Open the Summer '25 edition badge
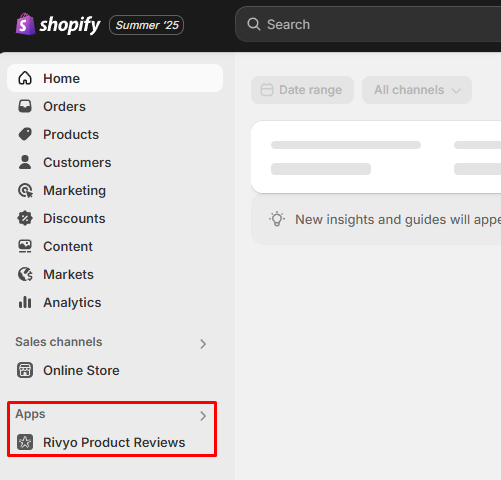This screenshot has width=501, height=480. coord(147,25)
